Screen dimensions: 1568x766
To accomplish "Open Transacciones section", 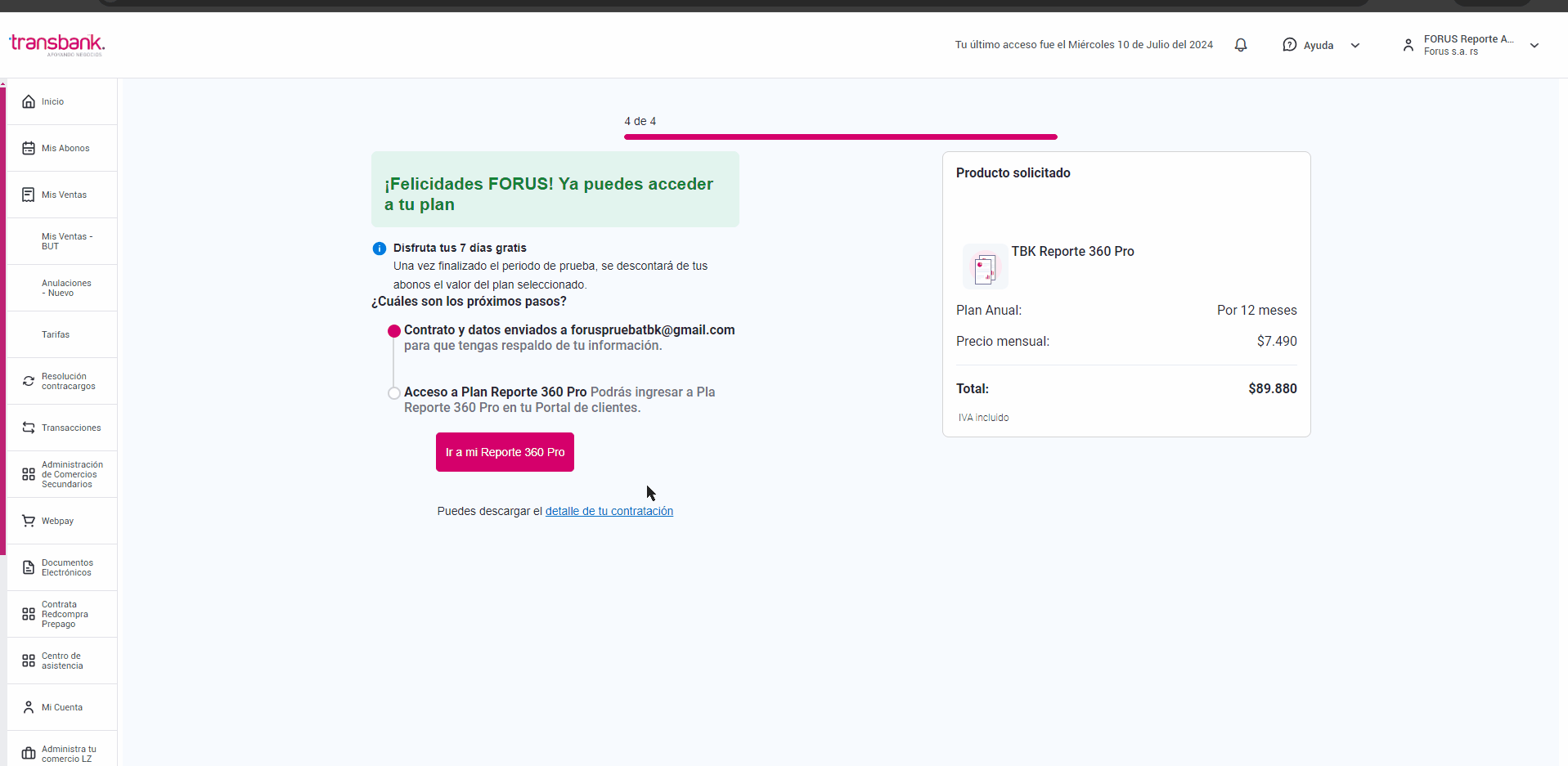I will (62, 428).
